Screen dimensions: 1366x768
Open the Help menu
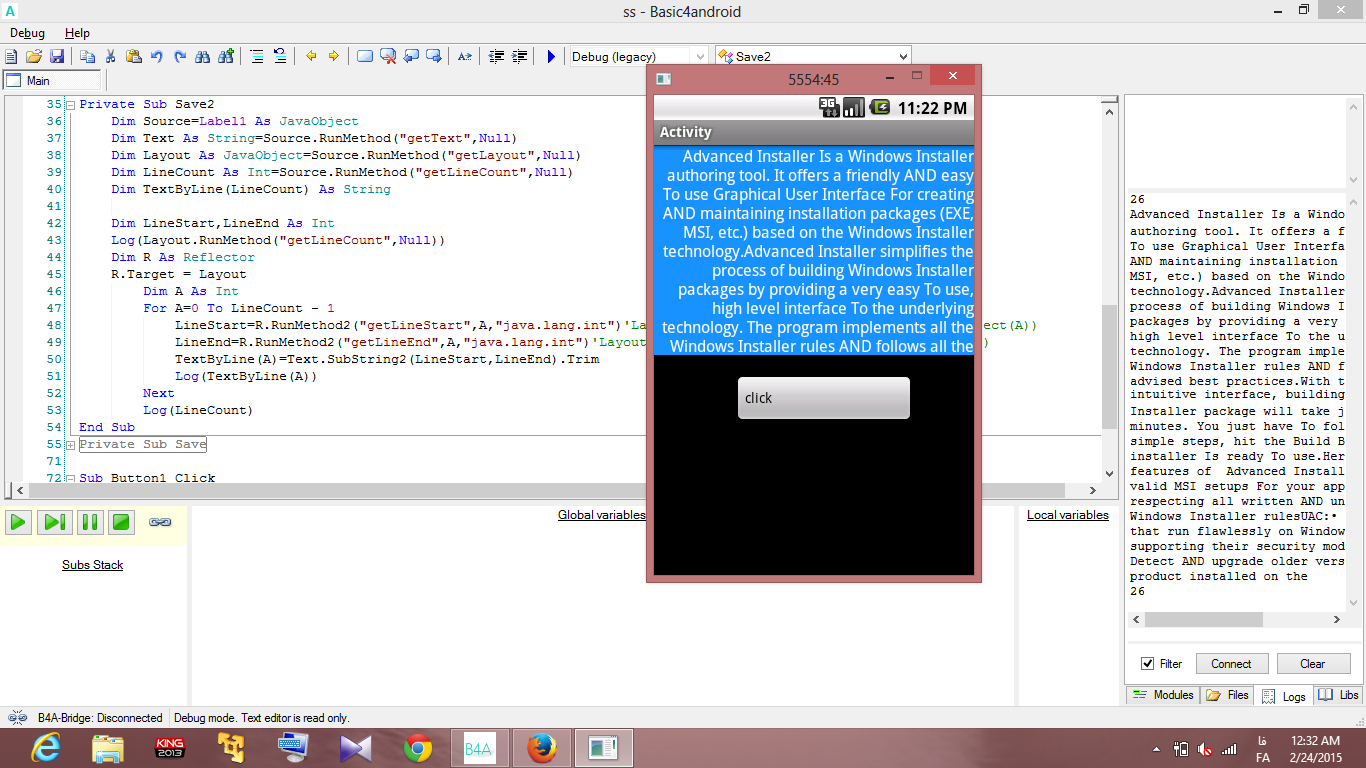point(77,33)
